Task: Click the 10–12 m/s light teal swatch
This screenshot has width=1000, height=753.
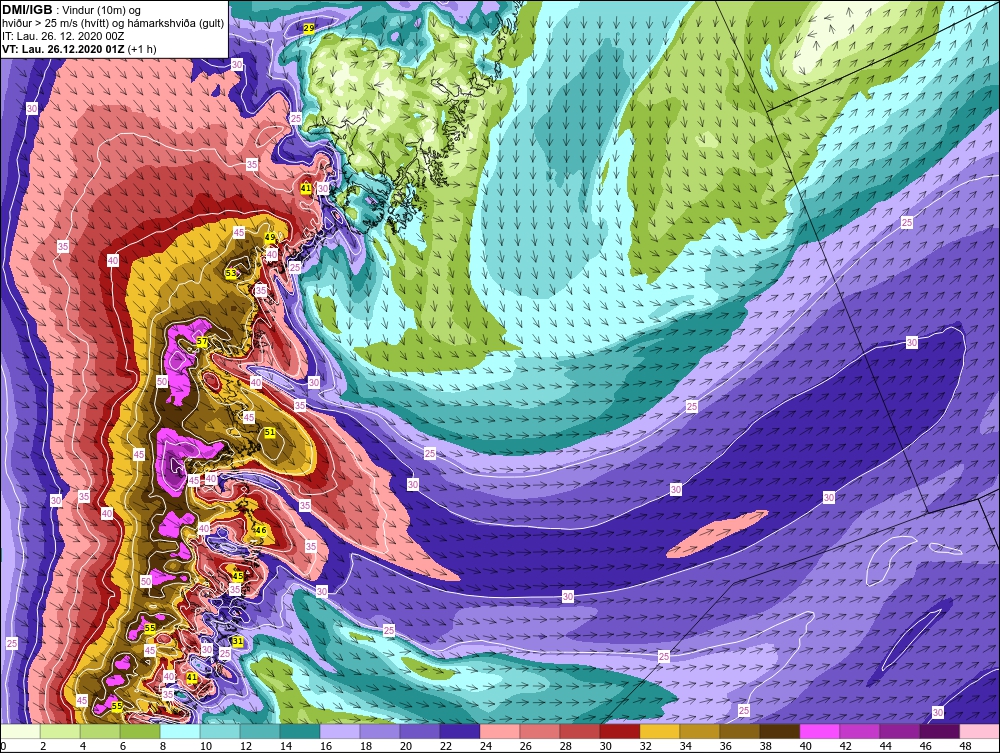Action: pyautogui.click(x=220, y=731)
